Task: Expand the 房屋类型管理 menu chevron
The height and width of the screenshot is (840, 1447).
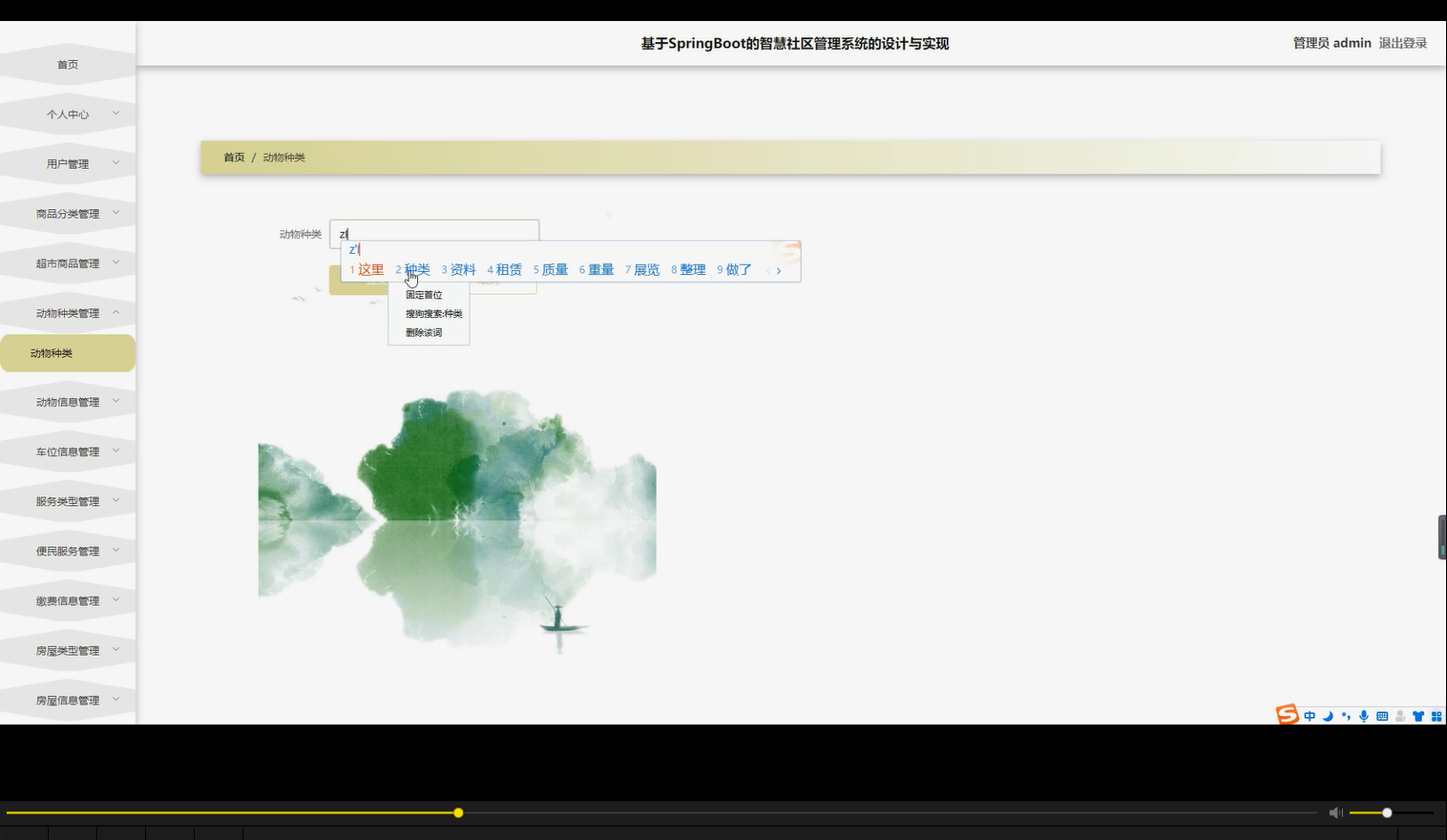Action: (x=116, y=649)
